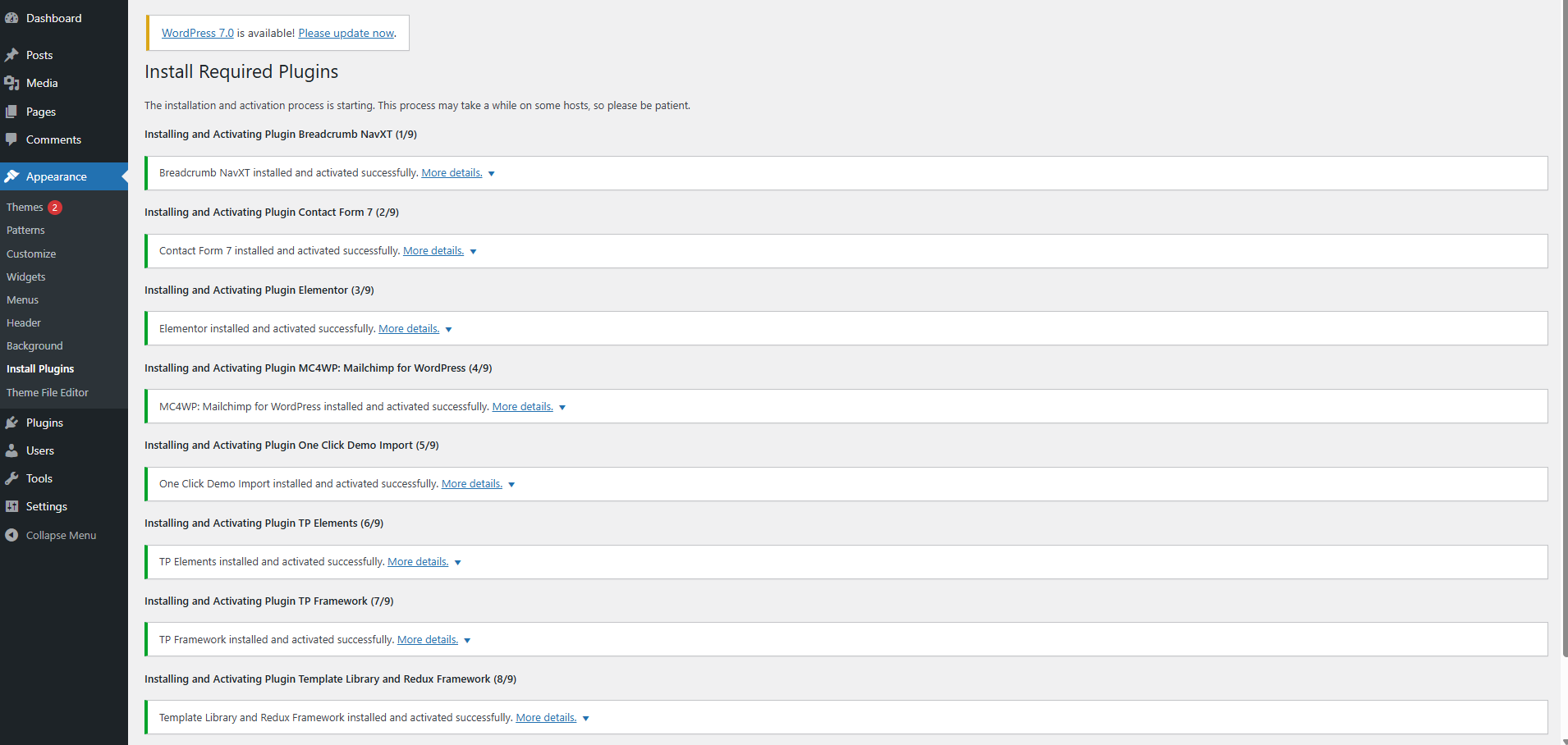Click the Pages icon in sidebar
1568x745 pixels.
click(11, 112)
